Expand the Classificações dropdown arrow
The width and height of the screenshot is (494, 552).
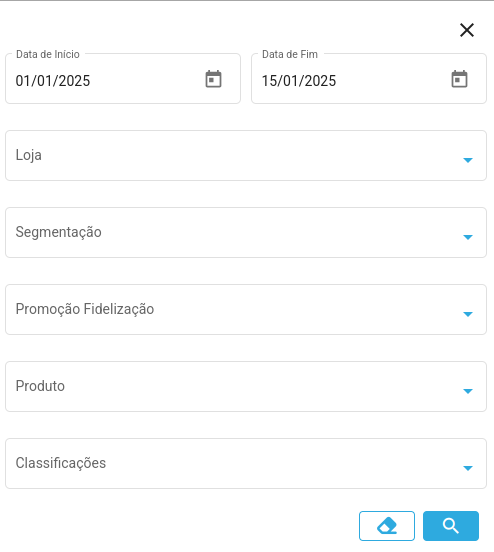(x=468, y=468)
